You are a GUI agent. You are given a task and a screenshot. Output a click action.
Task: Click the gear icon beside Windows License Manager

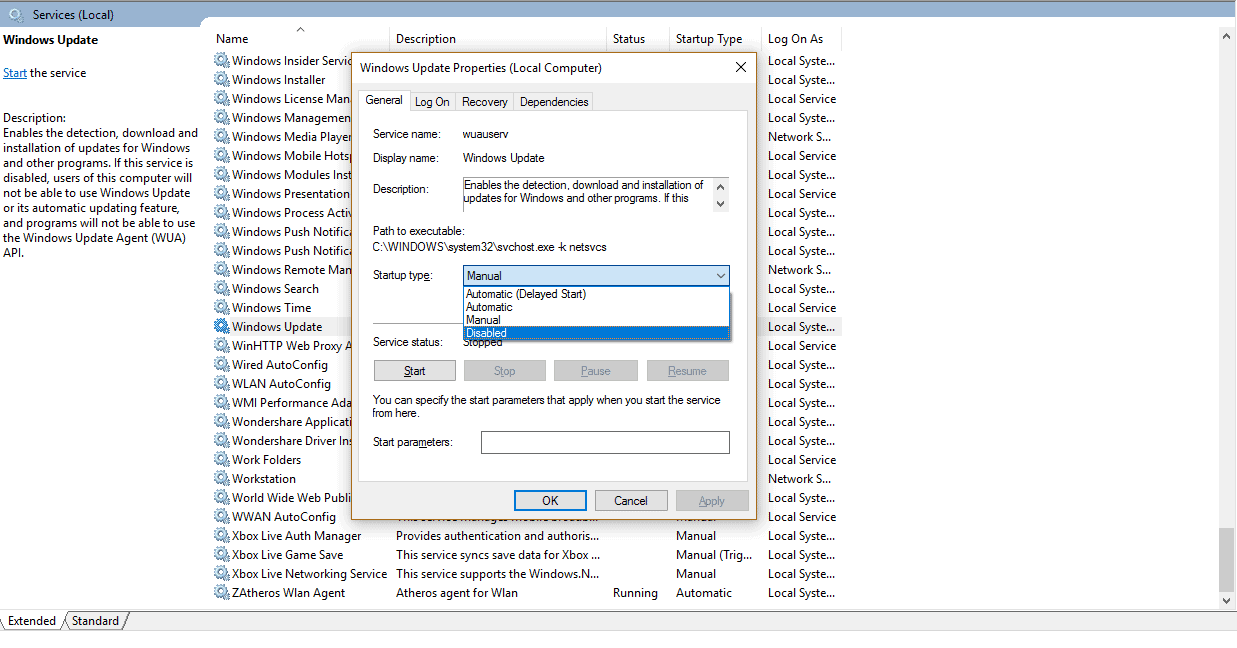221,98
